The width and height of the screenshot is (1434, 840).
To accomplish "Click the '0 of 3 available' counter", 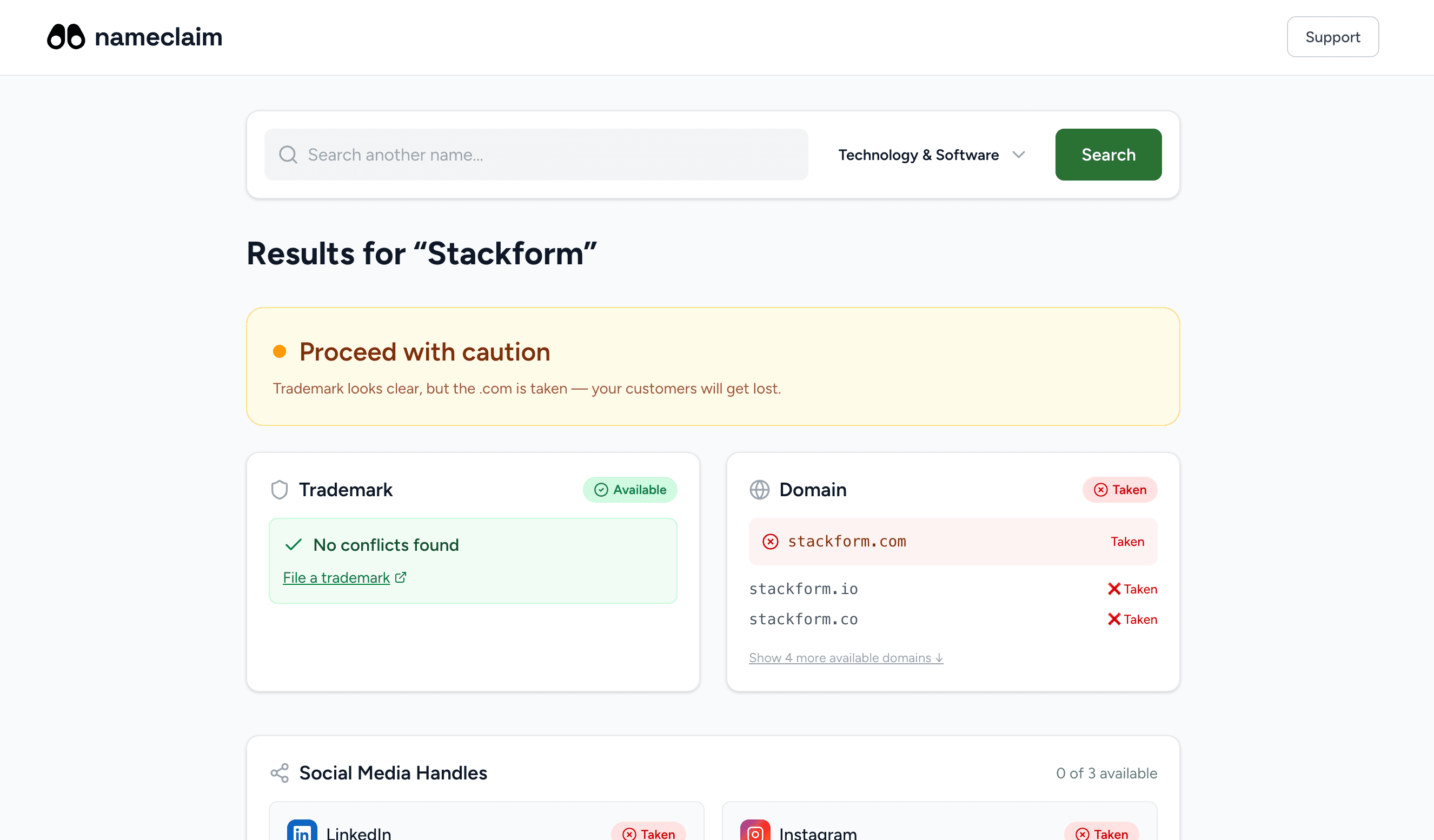I will 1106,773.
